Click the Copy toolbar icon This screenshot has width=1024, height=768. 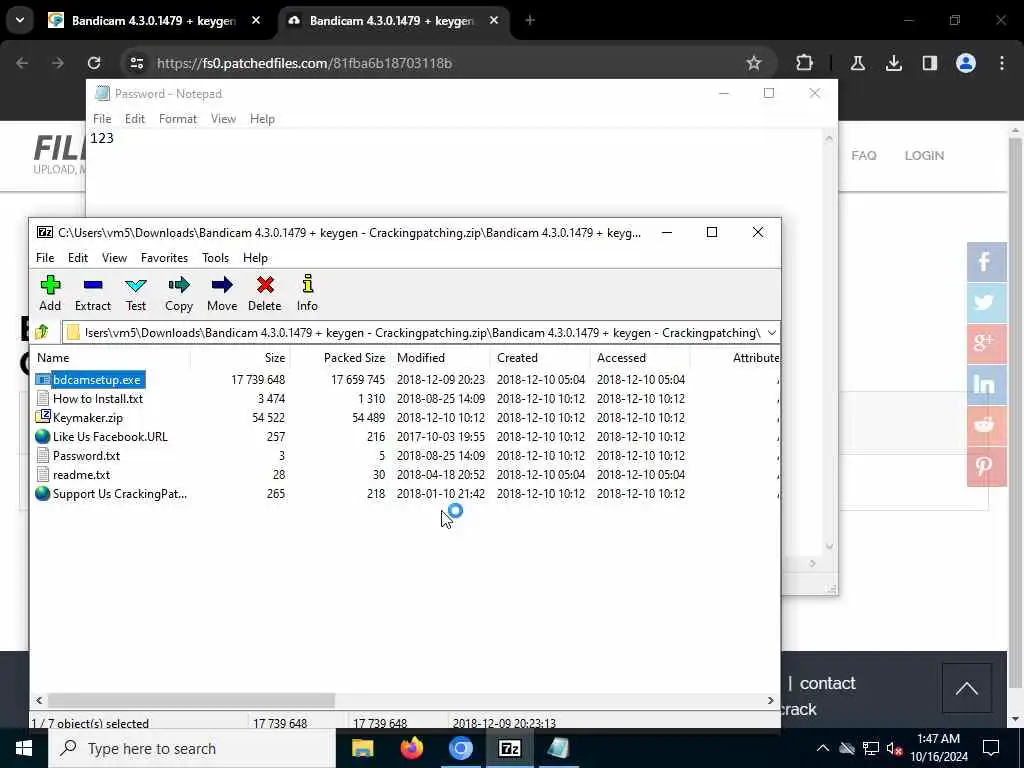[x=178, y=293]
